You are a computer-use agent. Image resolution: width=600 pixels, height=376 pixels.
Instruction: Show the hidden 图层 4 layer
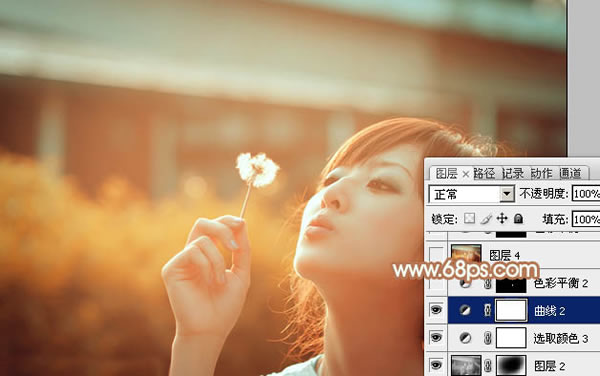(x=436, y=254)
